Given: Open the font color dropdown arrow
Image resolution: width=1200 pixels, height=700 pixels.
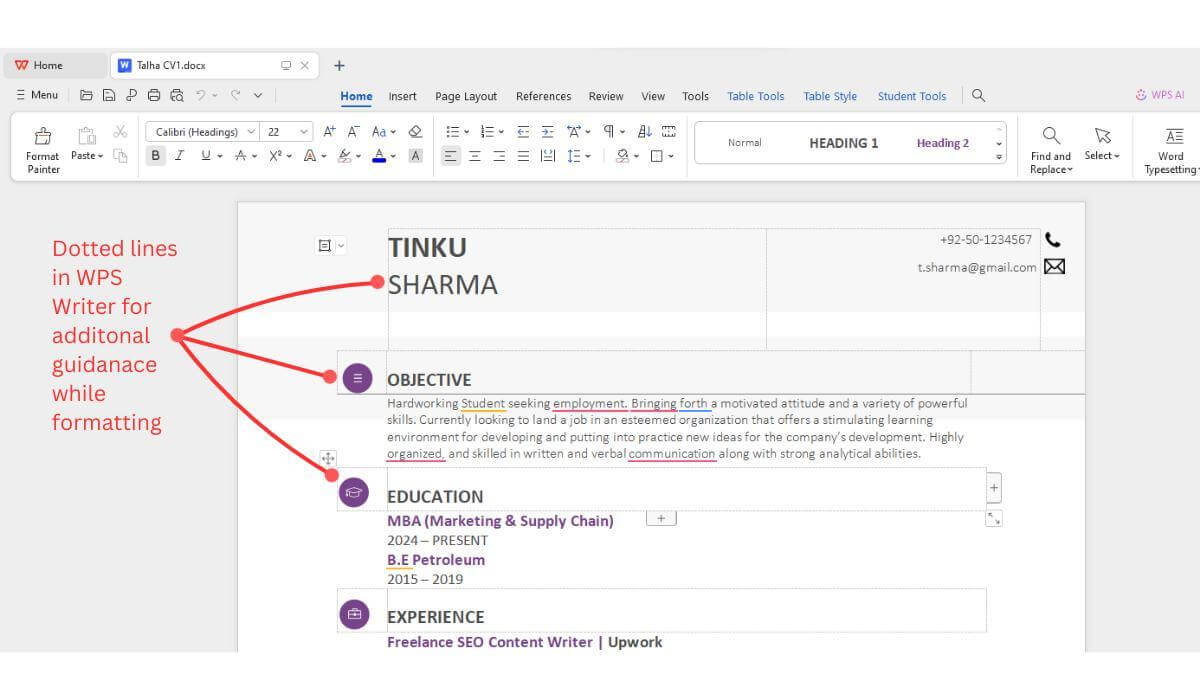Looking at the screenshot, I should point(393,156).
